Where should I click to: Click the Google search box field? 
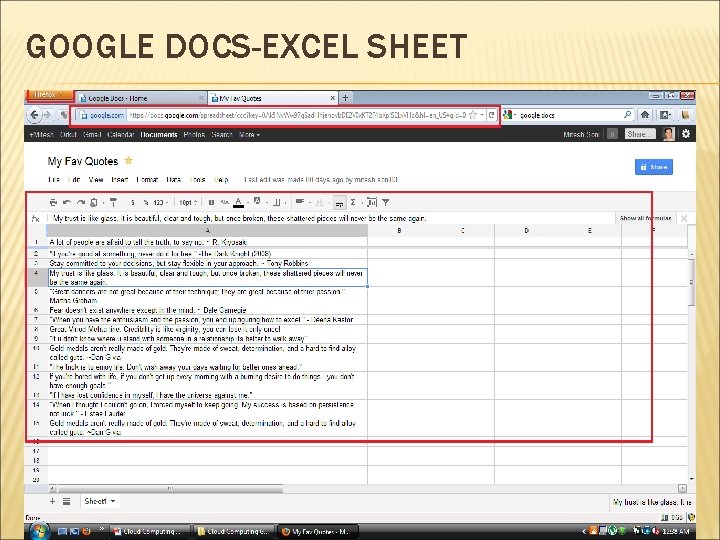569,115
